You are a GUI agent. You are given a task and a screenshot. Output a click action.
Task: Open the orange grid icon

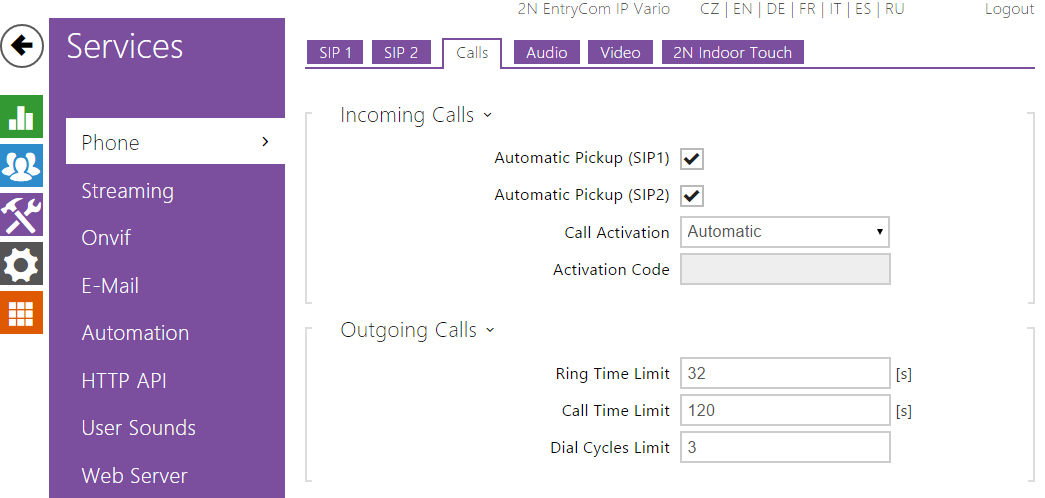tap(22, 313)
